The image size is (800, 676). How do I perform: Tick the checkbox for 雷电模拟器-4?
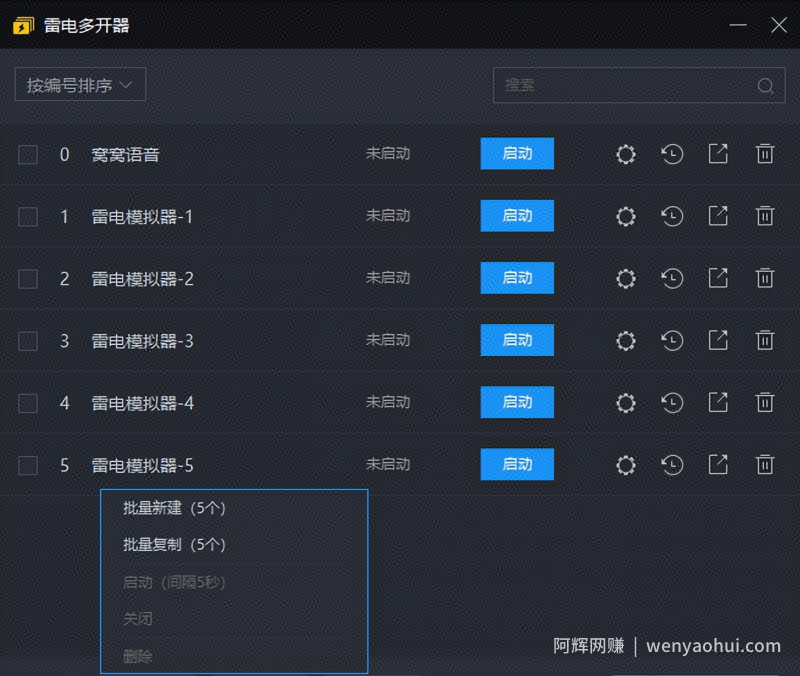[x=28, y=404]
